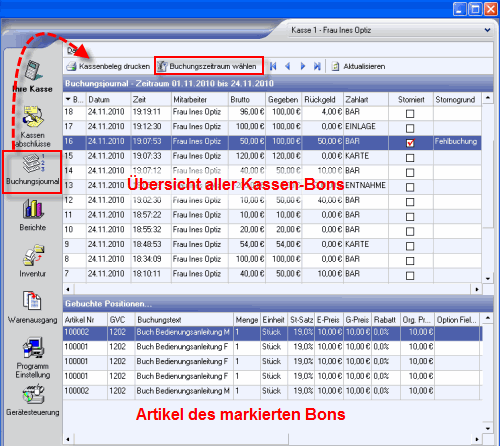Toggle Storniert checkbox for booking 12
500x446 pixels.
(x=410, y=202)
